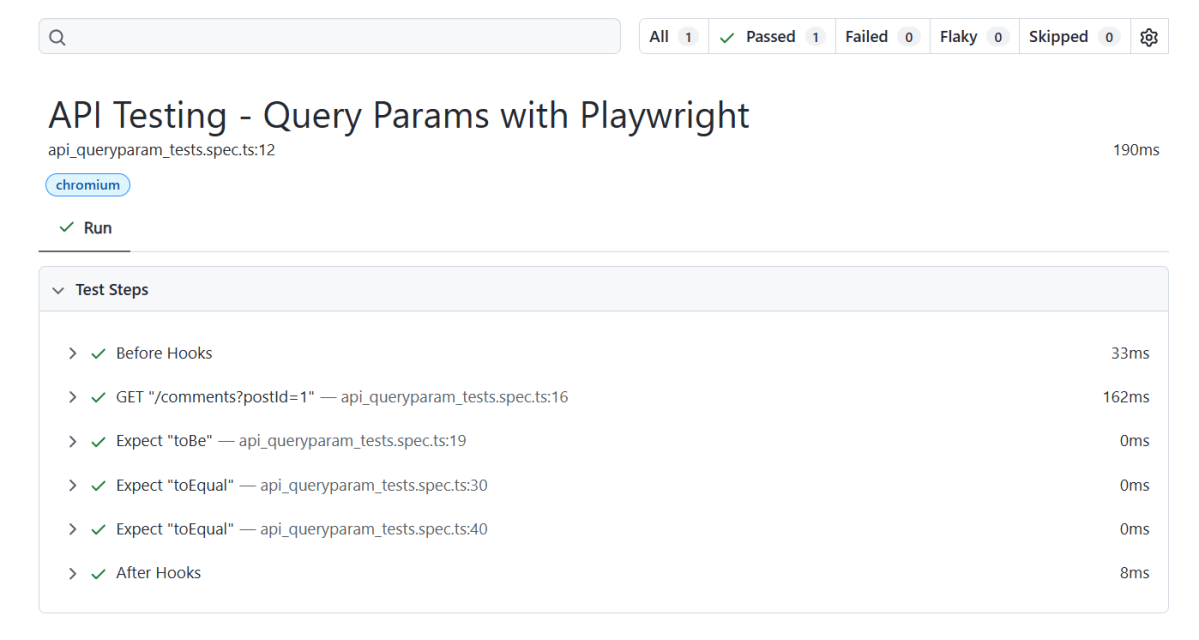The height and width of the screenshot is (640, 1199).
Task: Show All tests filter
Action: click(x=673, y=37)
